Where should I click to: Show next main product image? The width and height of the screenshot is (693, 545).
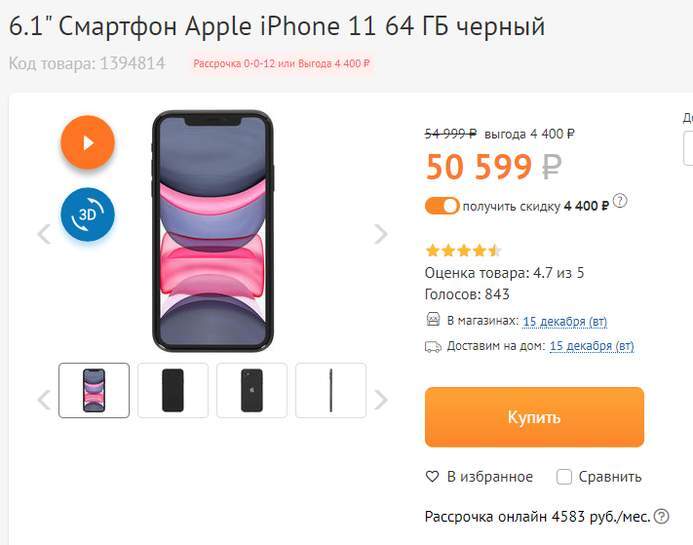381,234
